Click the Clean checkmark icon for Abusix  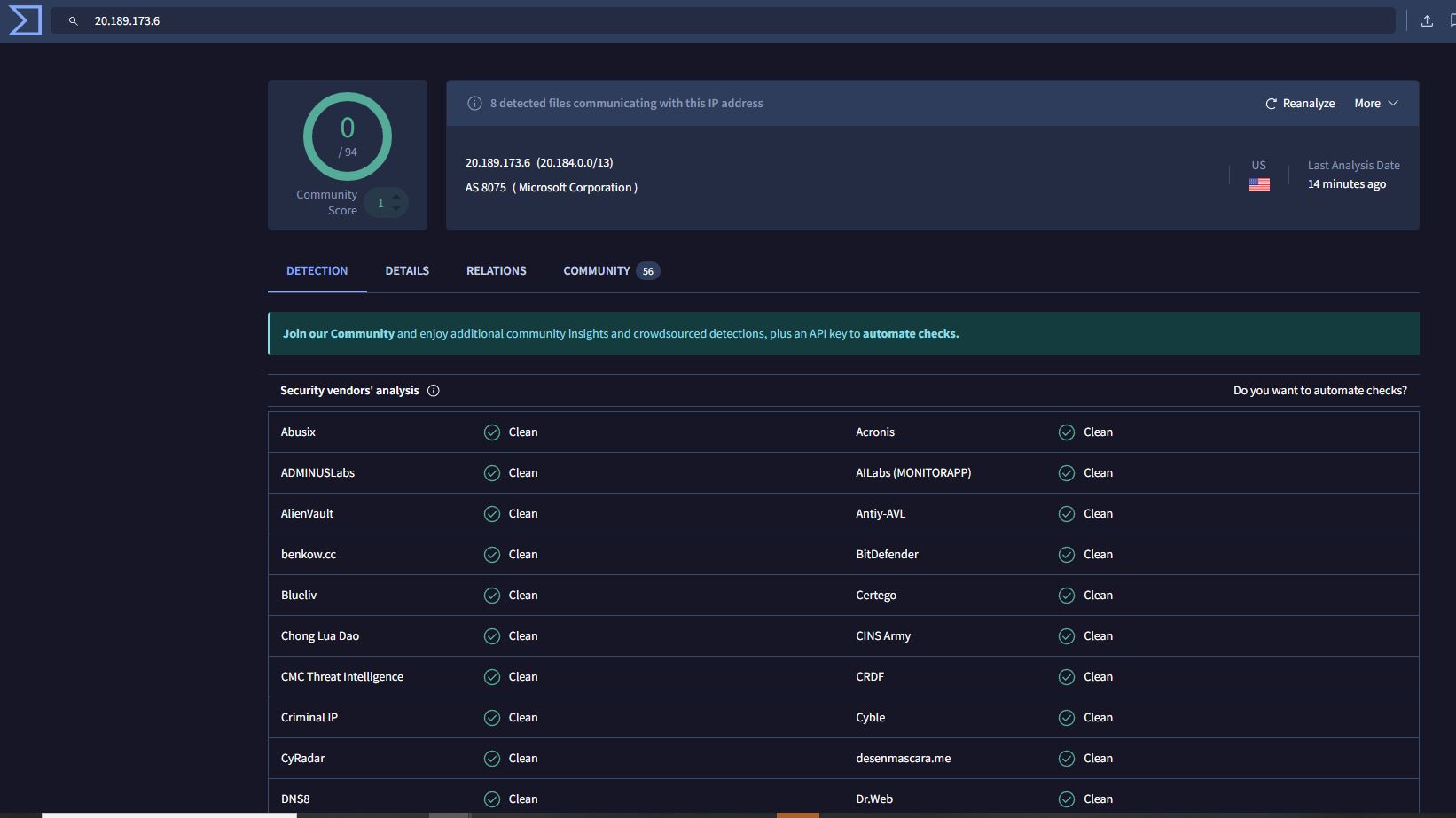492,432
